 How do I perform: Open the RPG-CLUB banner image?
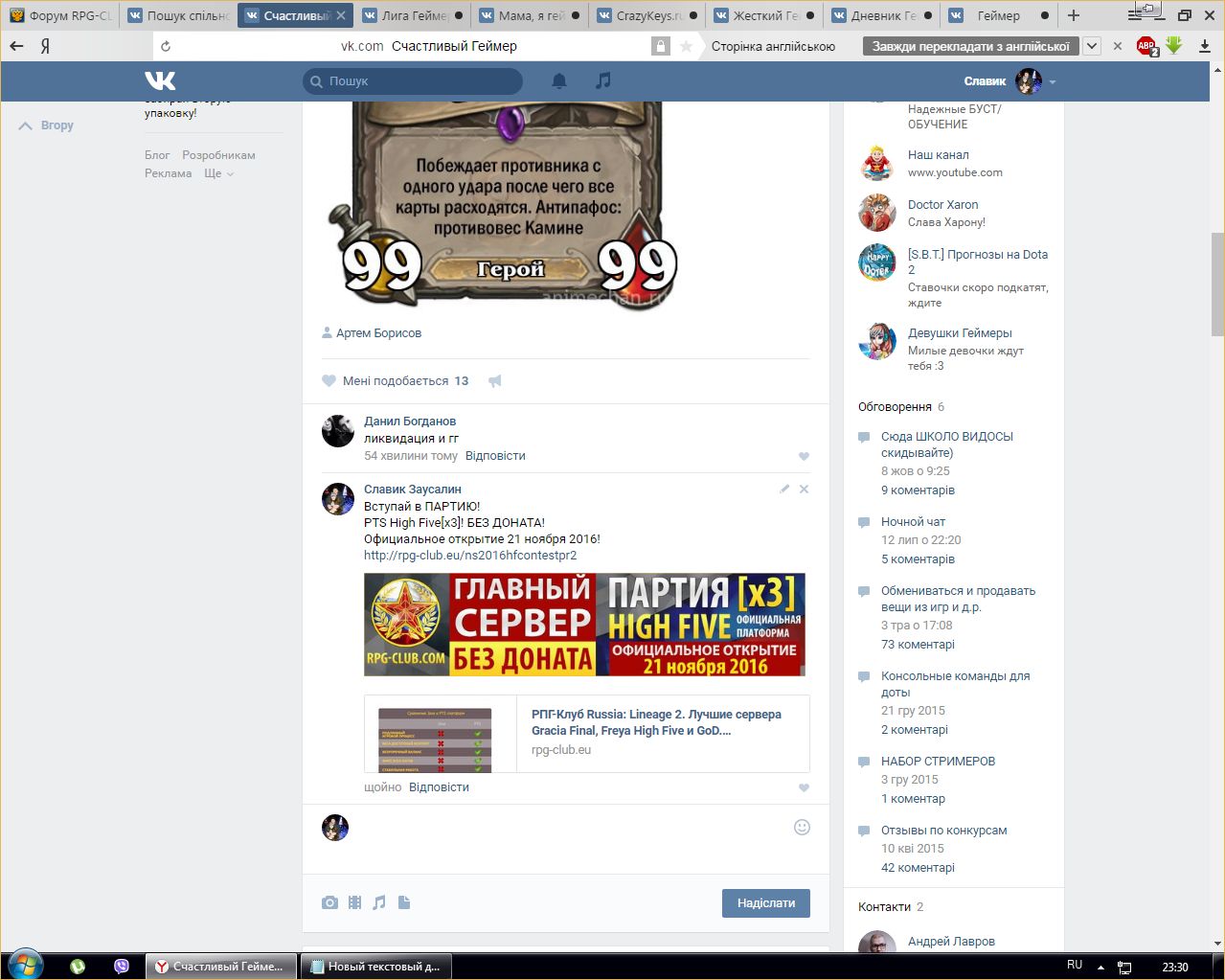click(584, 625)
